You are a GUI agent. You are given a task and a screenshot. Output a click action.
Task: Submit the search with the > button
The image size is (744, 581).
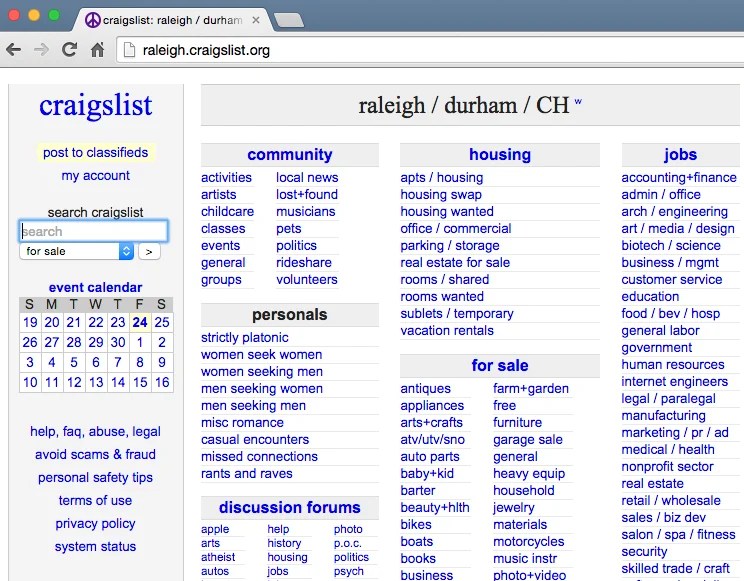pyautogui.click(x=149, y=252)
